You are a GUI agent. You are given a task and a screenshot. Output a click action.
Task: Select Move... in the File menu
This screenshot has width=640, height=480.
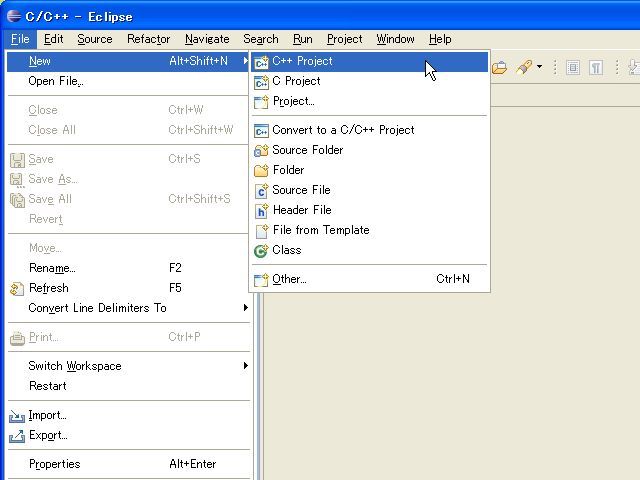pos(129,248)
